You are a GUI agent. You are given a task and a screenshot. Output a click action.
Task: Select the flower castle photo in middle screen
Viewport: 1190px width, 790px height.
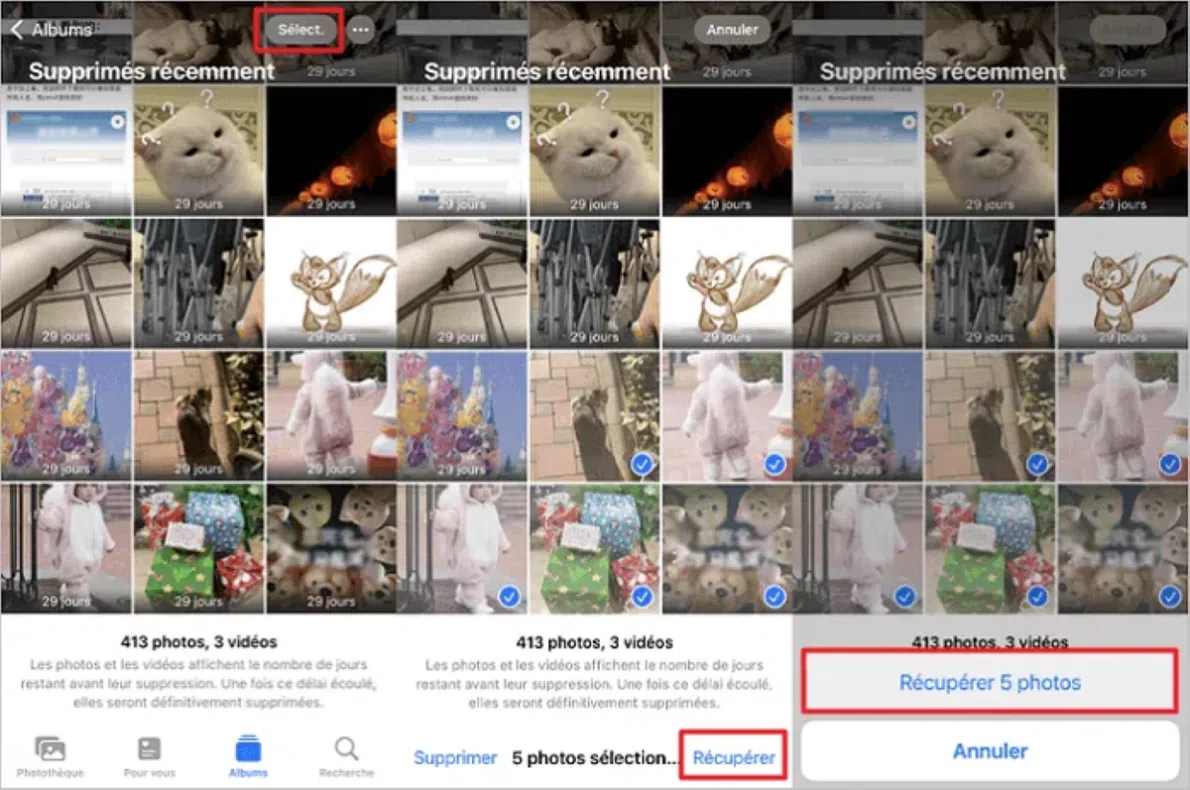(461, 415)
